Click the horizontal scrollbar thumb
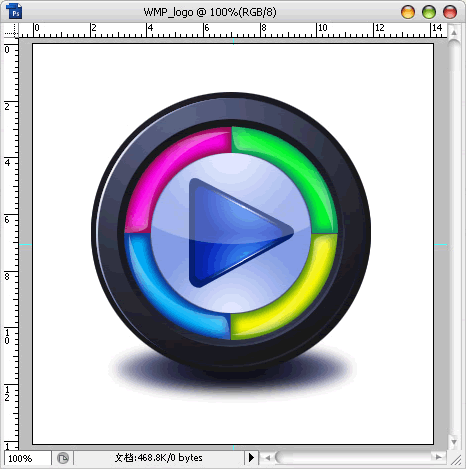The image size is (466, 469). (x=284, y=458)
